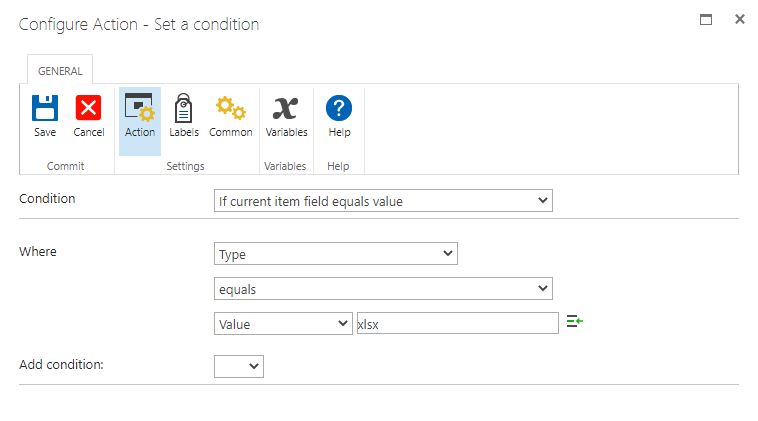758x421 pixels.
Task: Click the Save floppy disk icon
Action: (45, 107)
